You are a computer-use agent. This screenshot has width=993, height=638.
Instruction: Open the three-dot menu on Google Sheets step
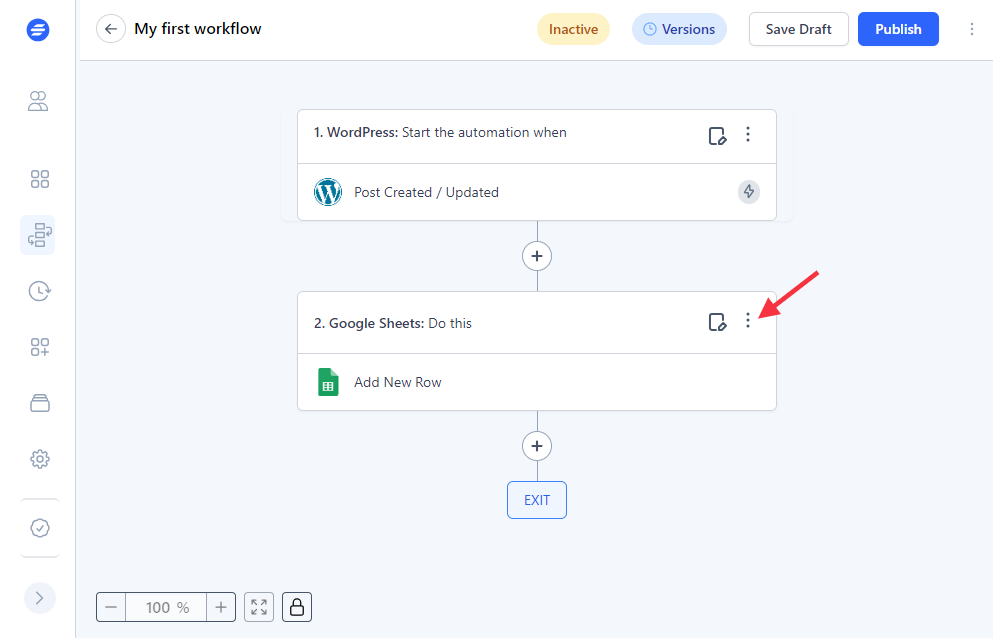point(748,321)
